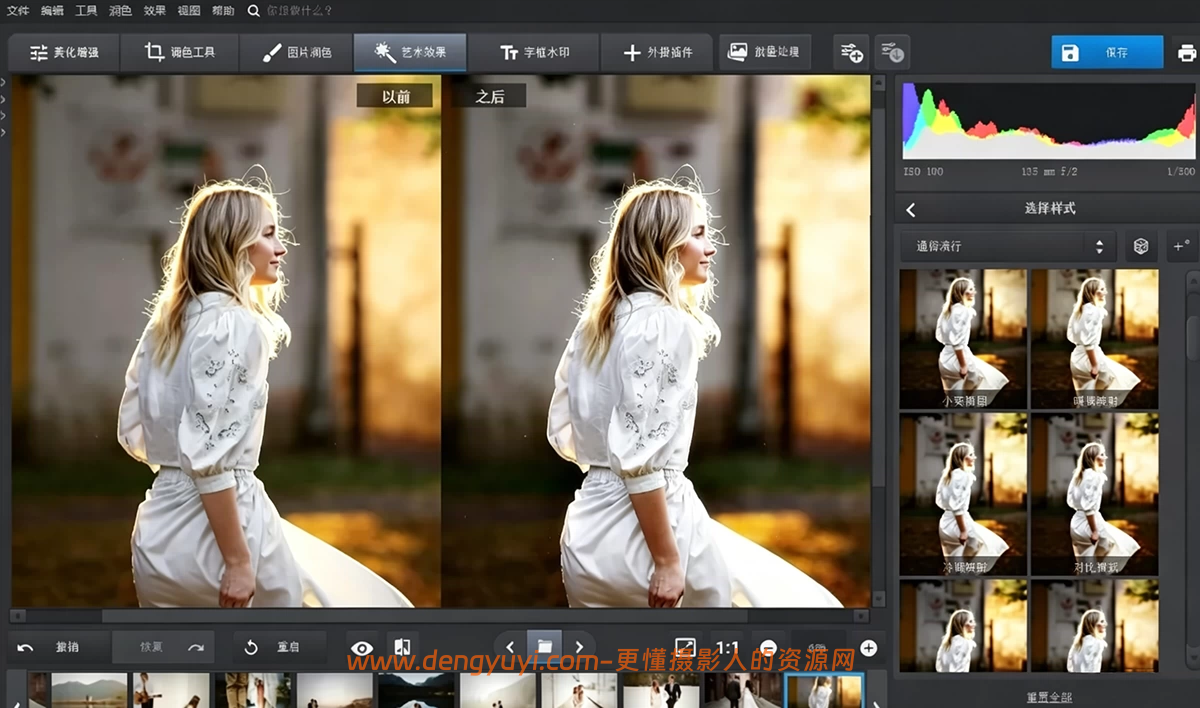Open the plus-icon plugins tab
This screenshot has width=1200, height=708.
click(657, 52)
